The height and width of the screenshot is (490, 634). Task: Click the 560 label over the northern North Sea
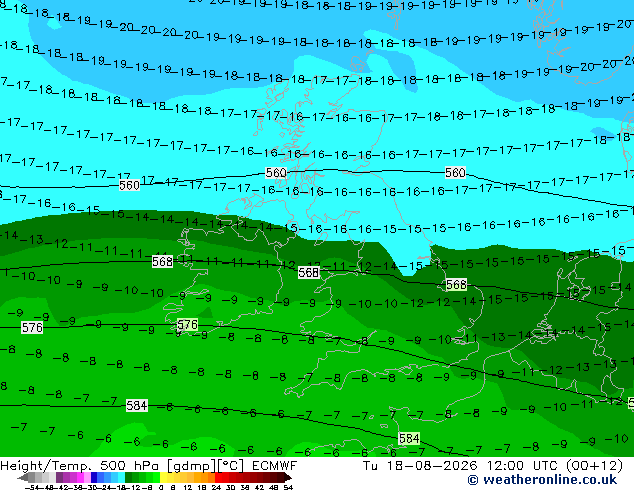455,173
